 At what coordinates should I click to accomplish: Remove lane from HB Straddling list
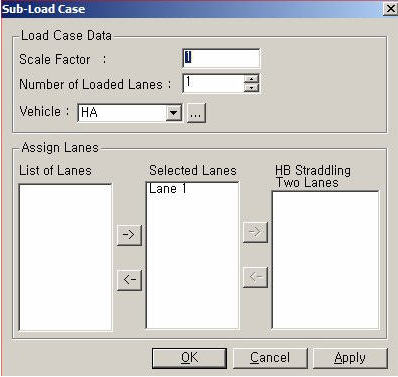(x=255, y=277)
